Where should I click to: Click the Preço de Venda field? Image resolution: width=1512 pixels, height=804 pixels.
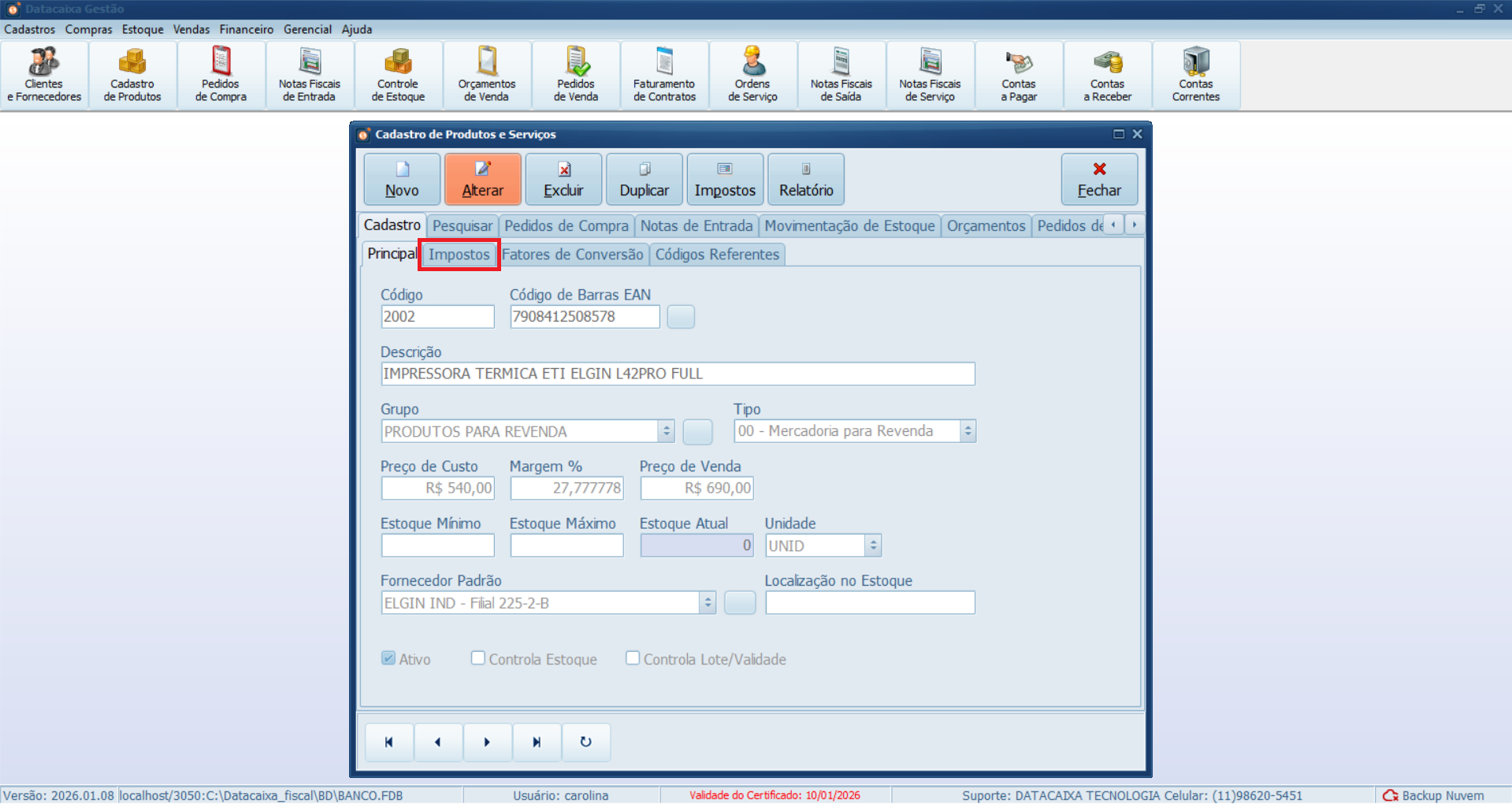click(697, 488)
